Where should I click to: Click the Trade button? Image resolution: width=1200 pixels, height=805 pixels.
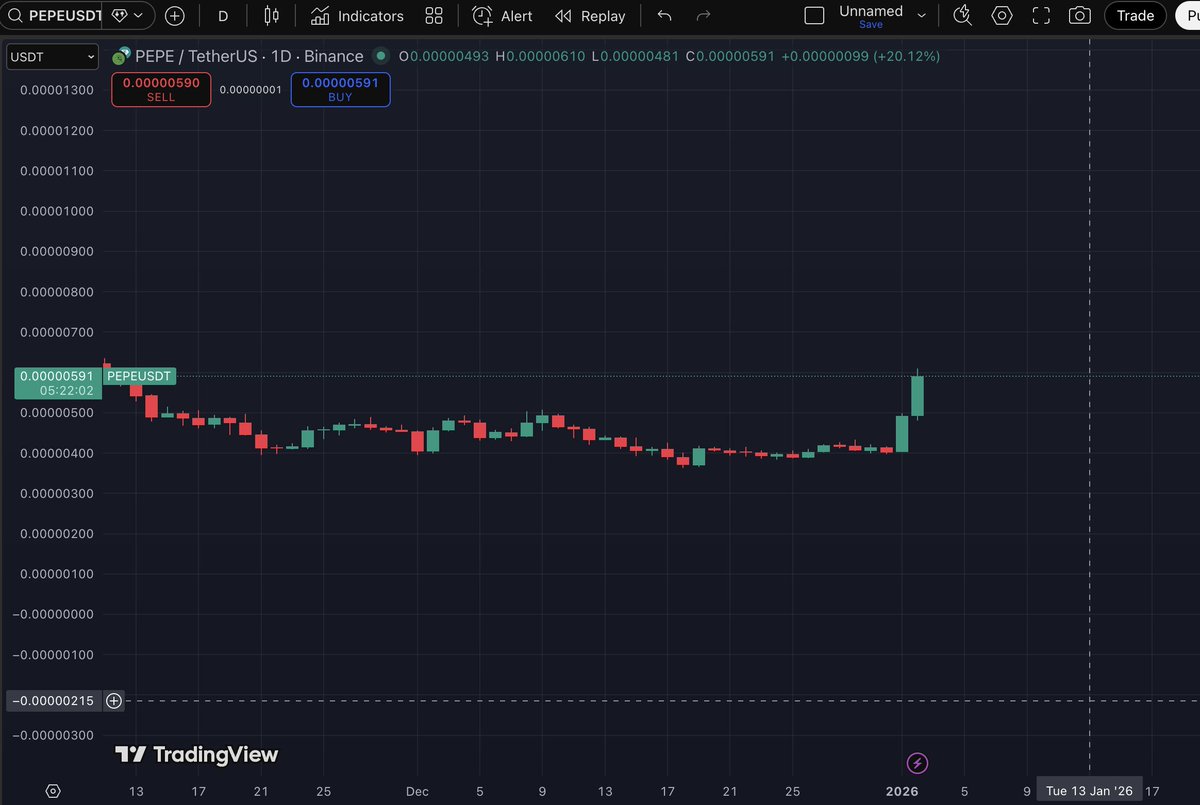[x=1135, y=16]
